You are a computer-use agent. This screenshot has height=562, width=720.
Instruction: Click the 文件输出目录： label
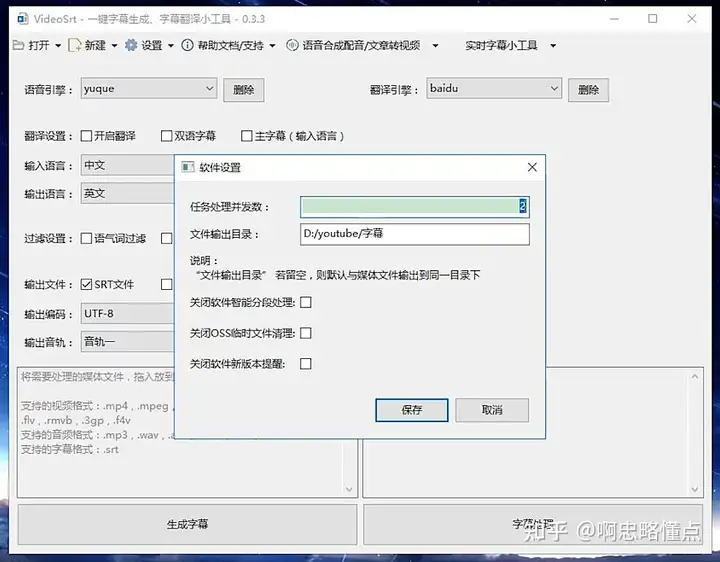pyautogui.click(x=225, y=235)
